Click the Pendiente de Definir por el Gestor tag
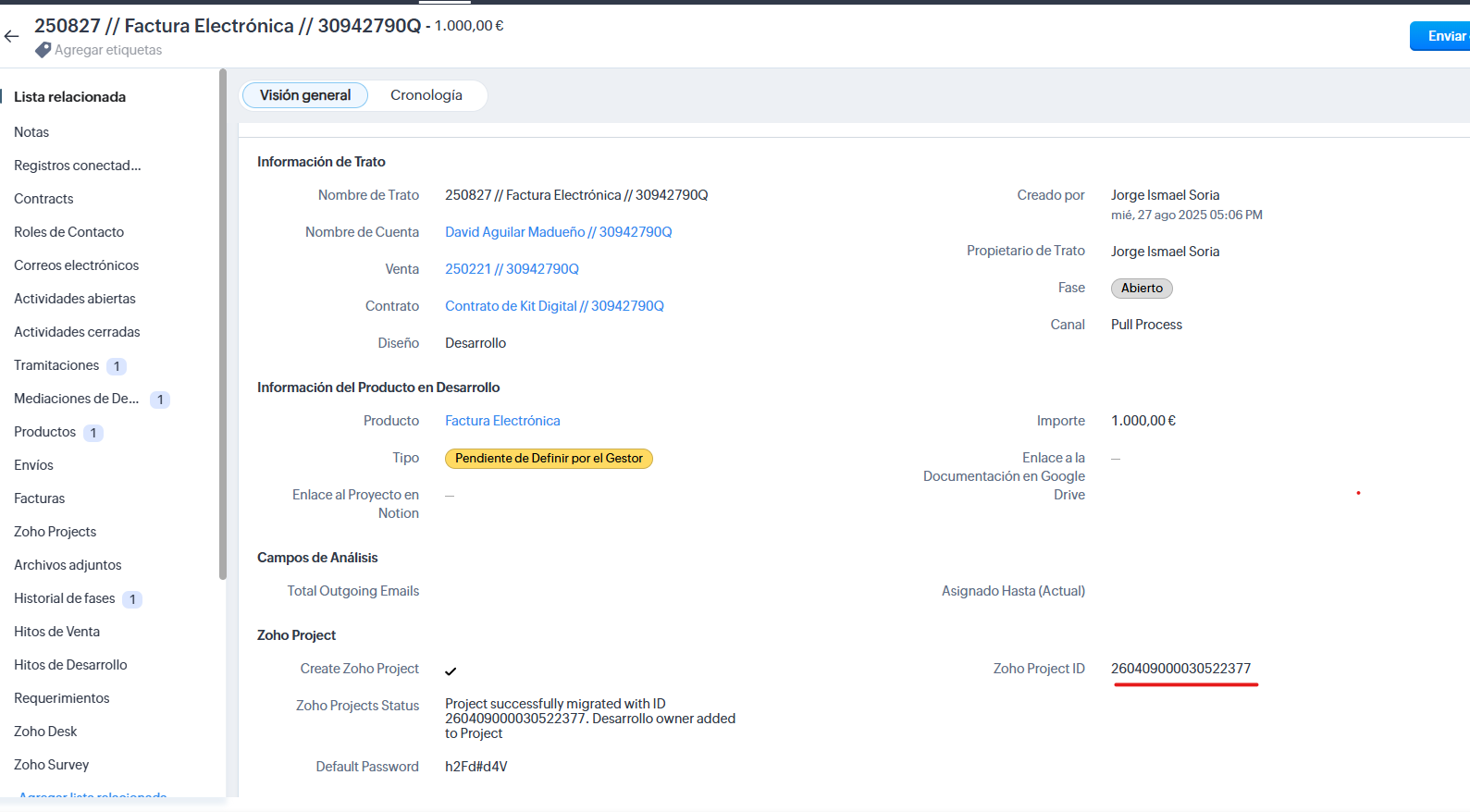 pyautogui.click(x=549, y=459)
